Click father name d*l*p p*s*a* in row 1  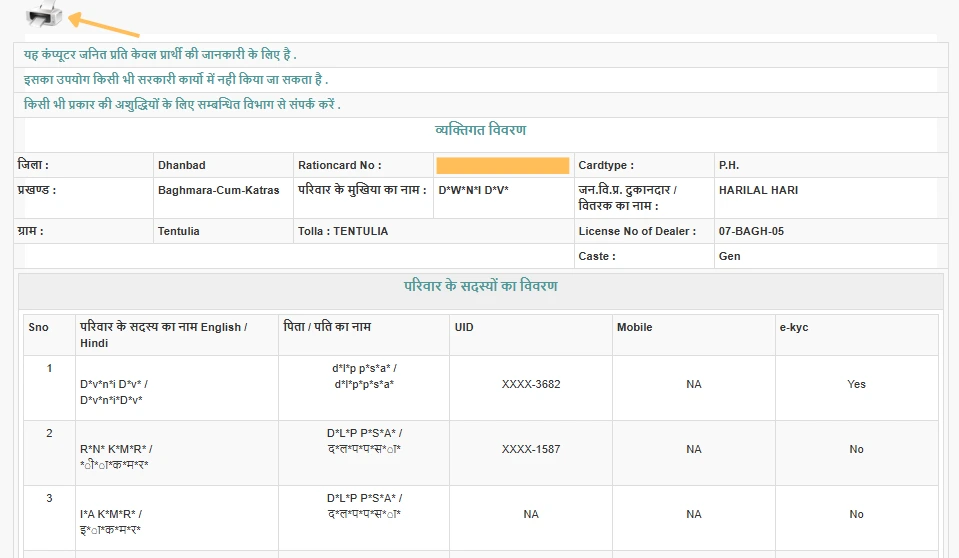pos(364,368)
